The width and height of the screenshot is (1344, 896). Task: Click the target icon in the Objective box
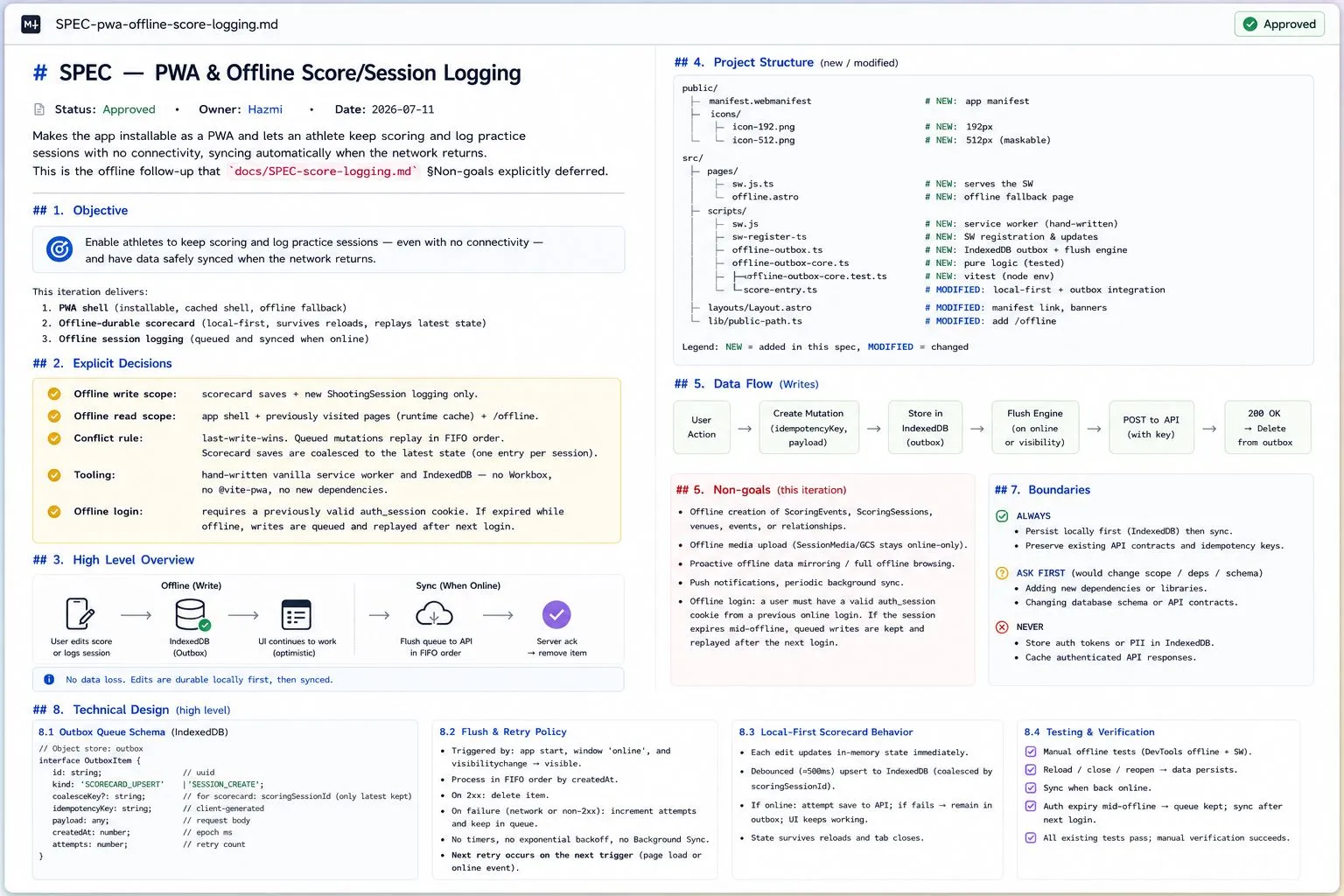click(59, 249)
